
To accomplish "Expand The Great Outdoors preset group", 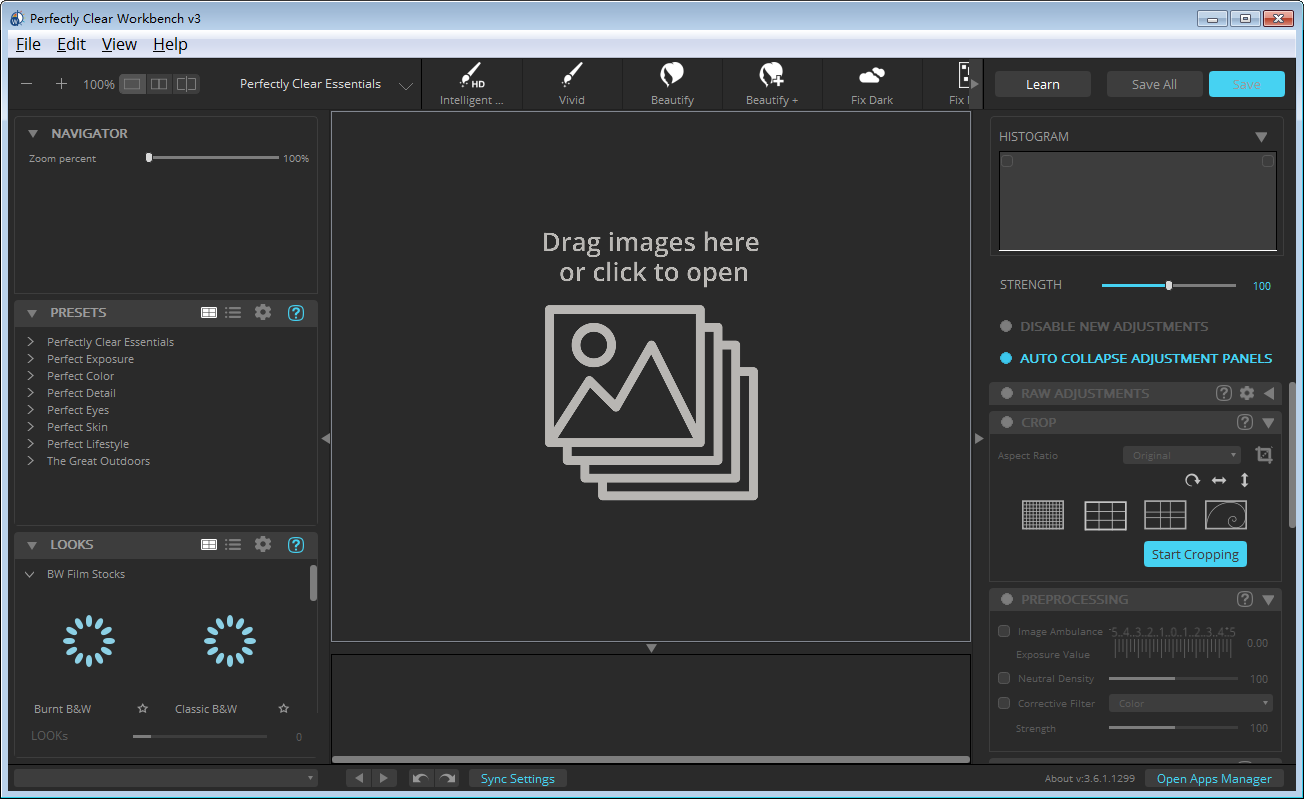I will coord(31,460).
